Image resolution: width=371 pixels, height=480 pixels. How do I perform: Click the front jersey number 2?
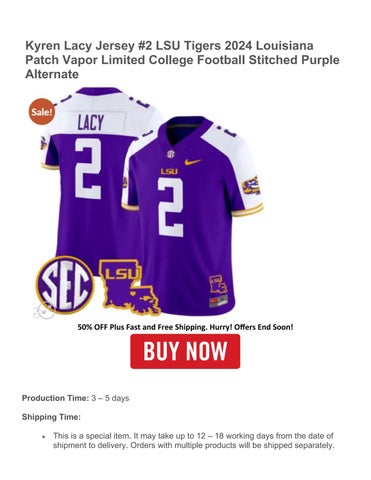(170, 207)
